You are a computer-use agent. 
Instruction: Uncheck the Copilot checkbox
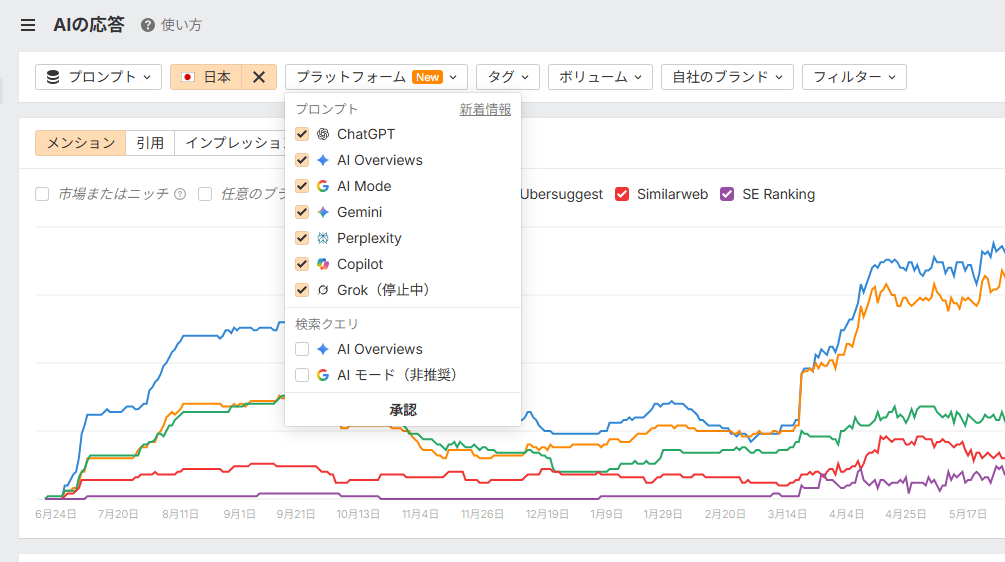click(302, 264)
